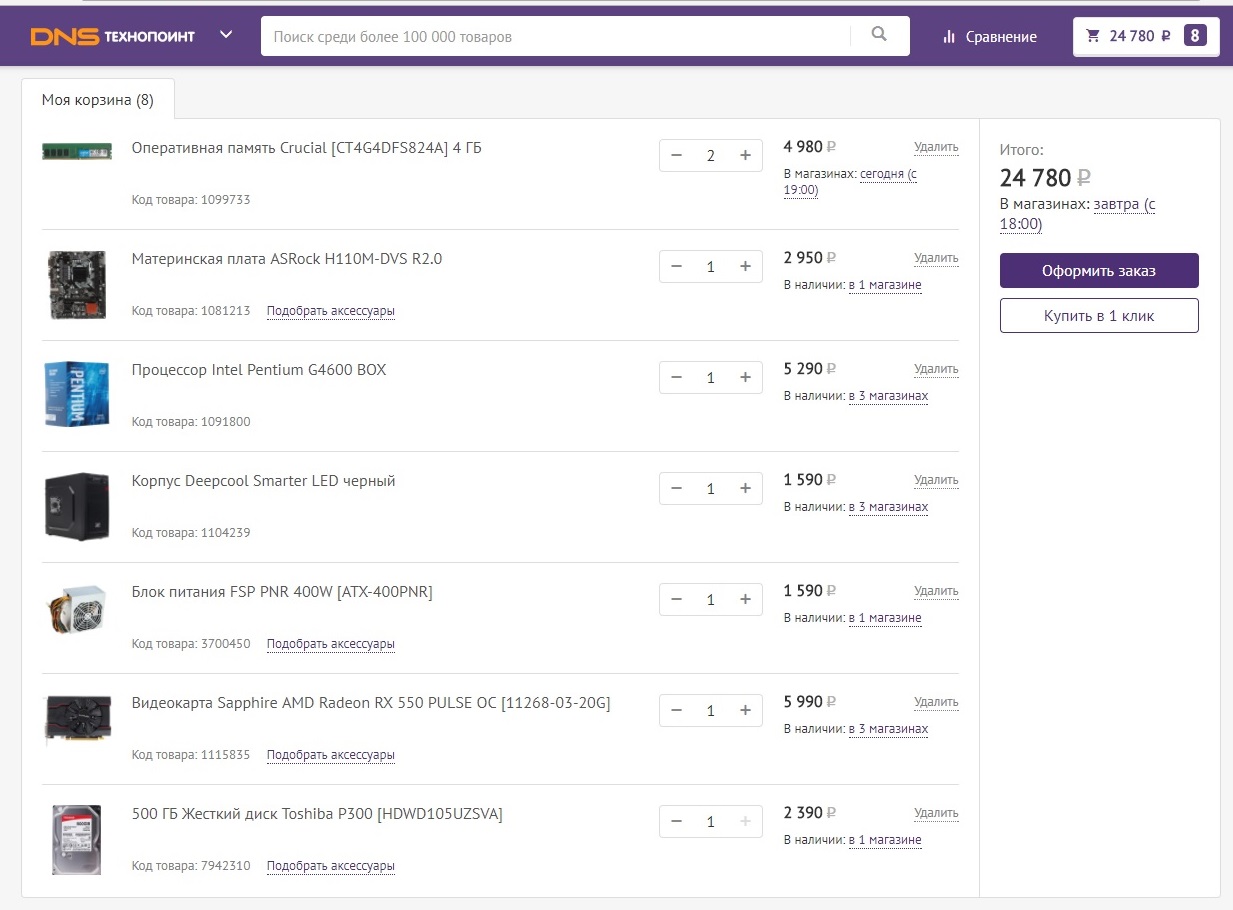
Task: Open ASRock motherboard thumbnail image
Action: [77, 285]
